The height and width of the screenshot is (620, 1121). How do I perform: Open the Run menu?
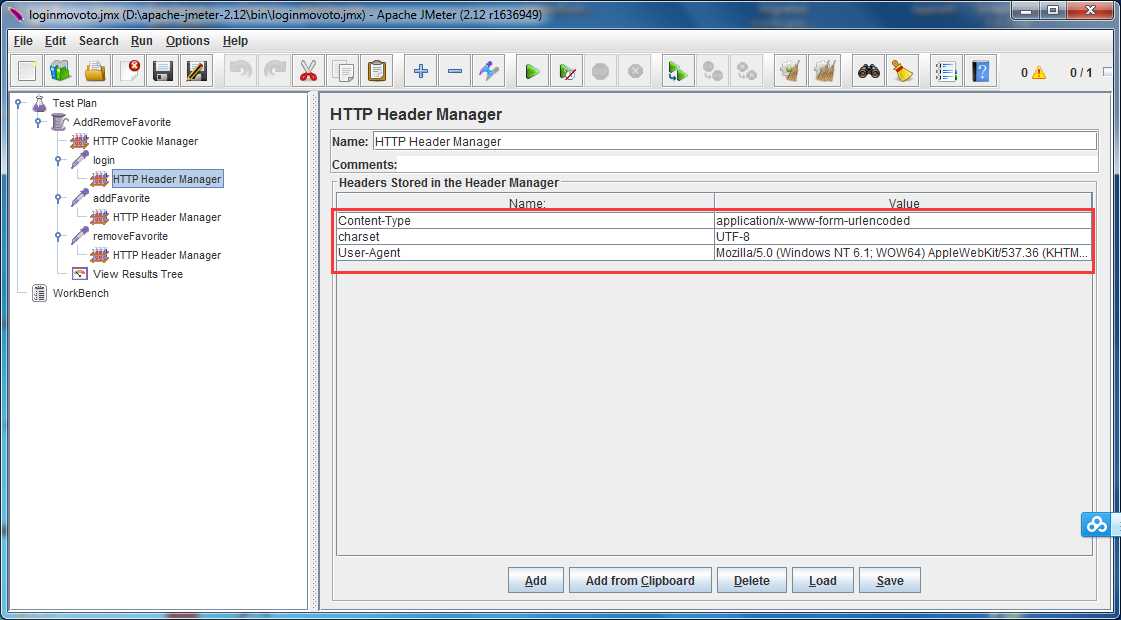point(142,41)
